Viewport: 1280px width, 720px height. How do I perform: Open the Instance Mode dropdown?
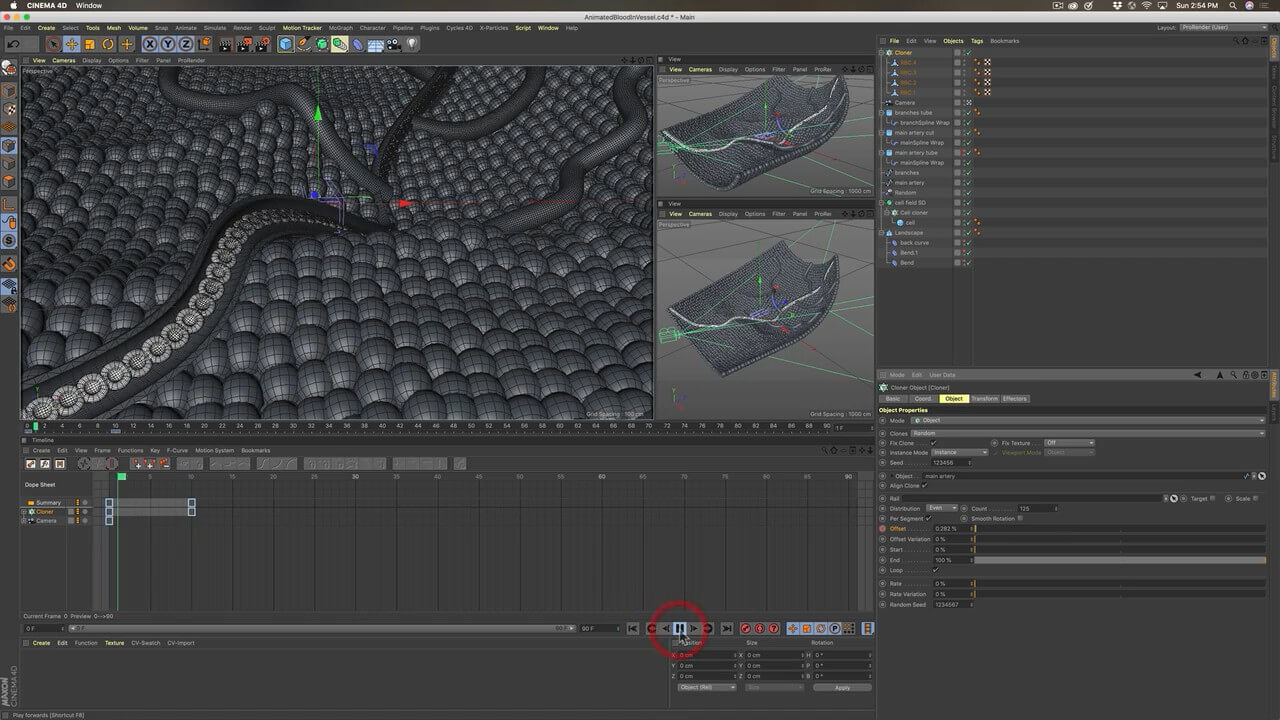pos(960,452)
